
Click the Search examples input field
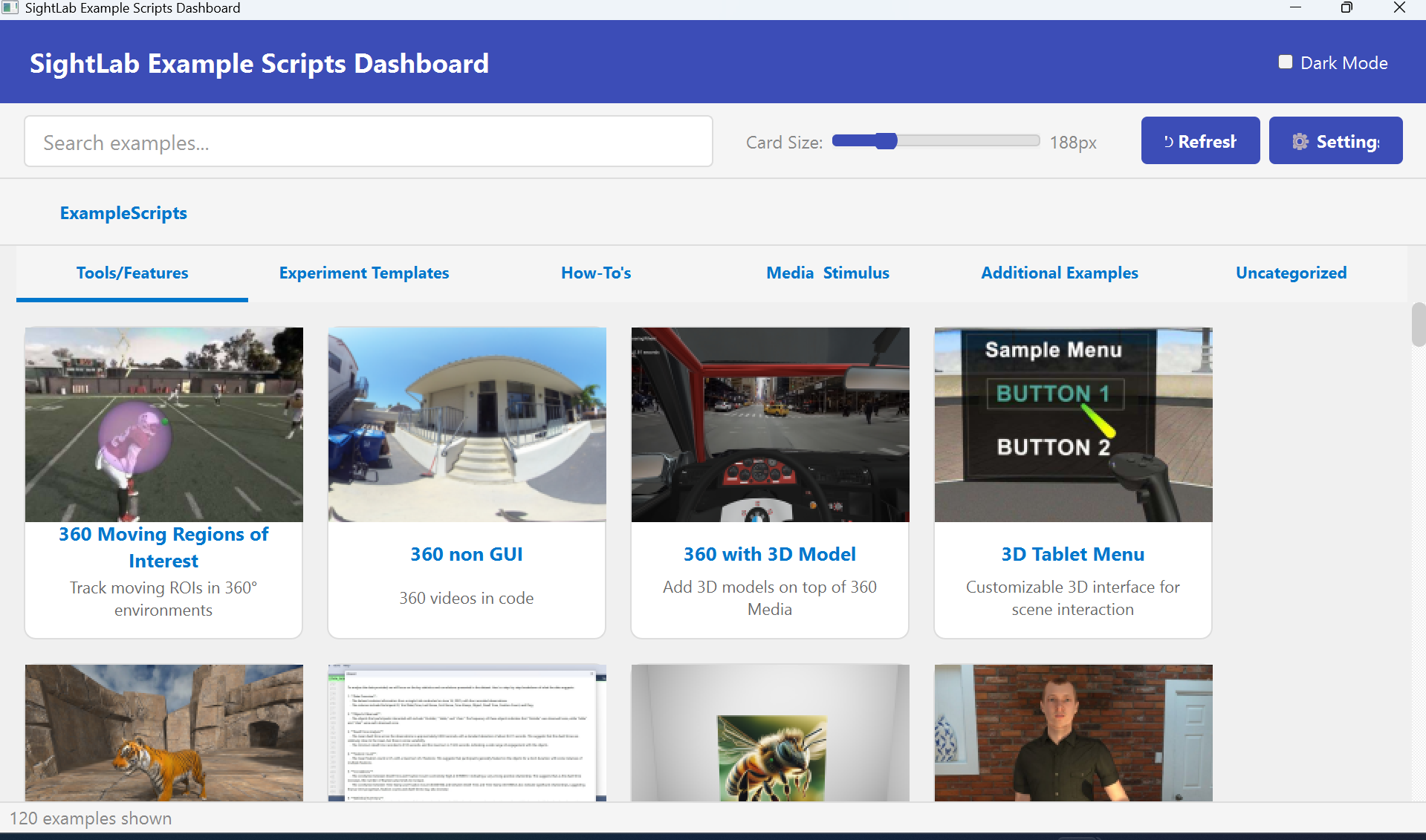[368, 142]
